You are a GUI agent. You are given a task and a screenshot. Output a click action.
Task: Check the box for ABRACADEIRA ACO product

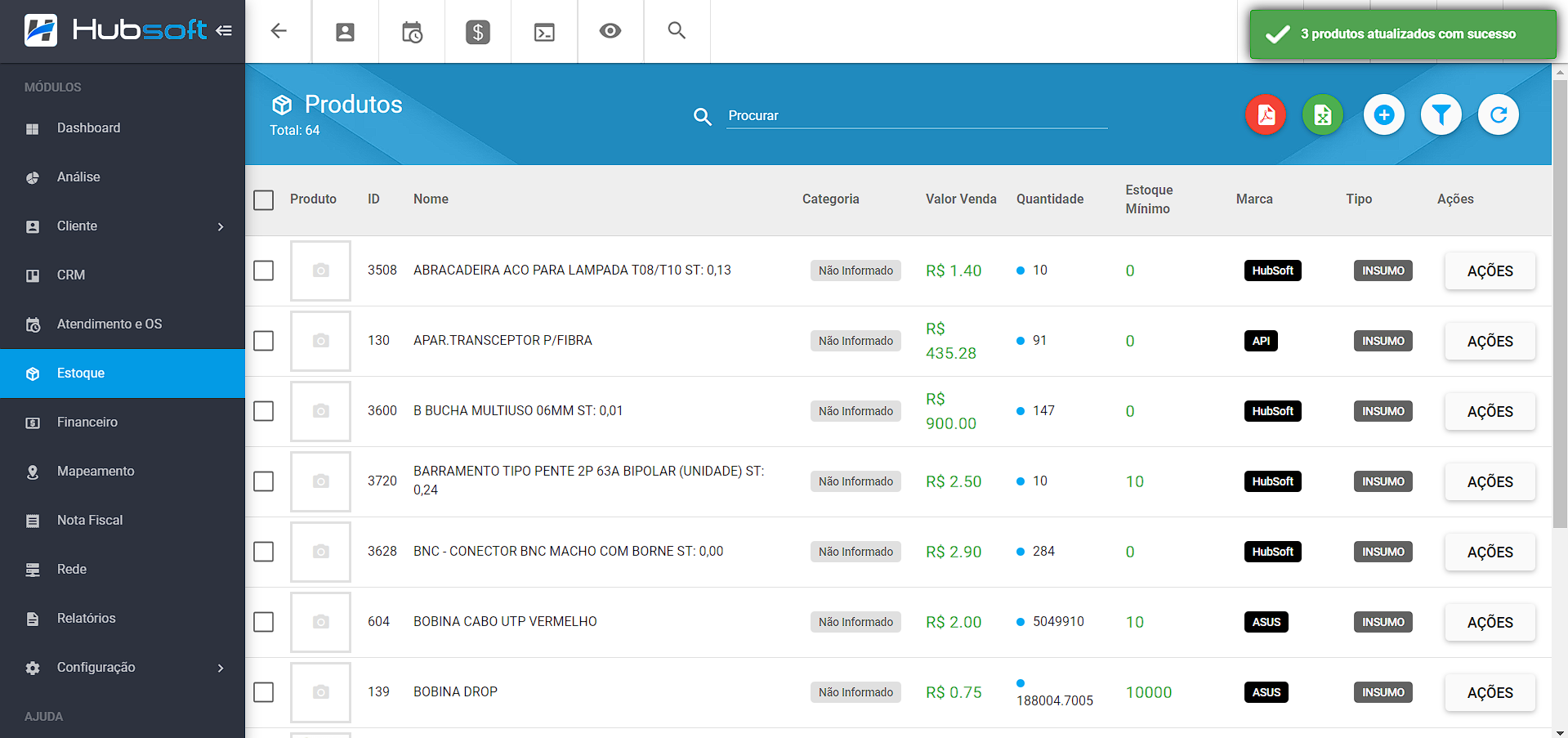point(263,271)
